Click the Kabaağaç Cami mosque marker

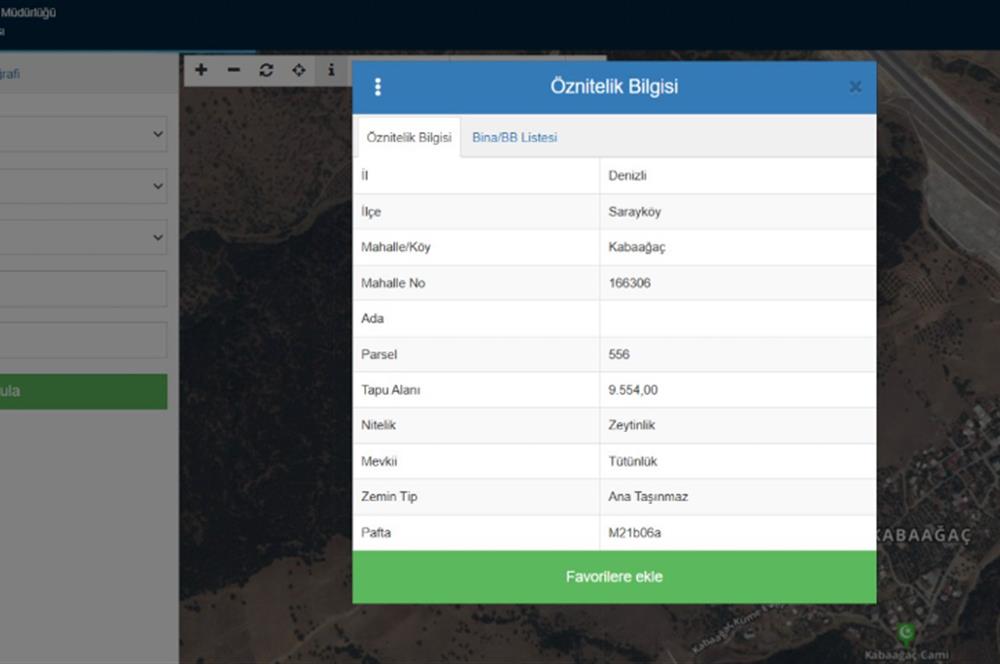906,632
